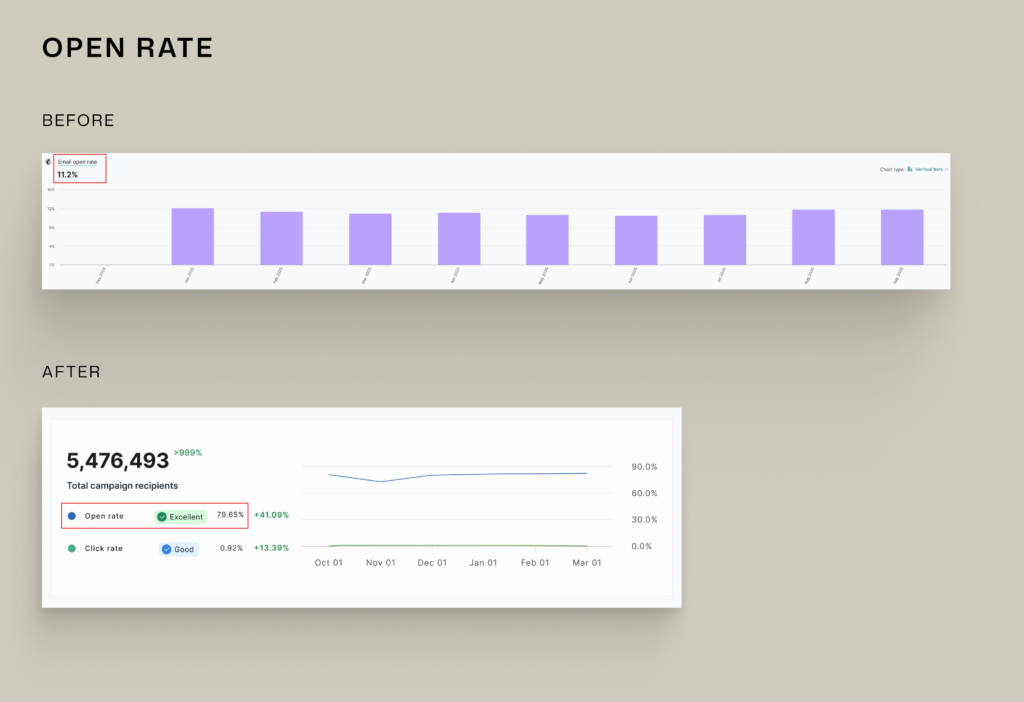The height and width of the screenshot is (702, 1024).
Task: Expand the Email open rate tooltip
Action: coord(77,161)
